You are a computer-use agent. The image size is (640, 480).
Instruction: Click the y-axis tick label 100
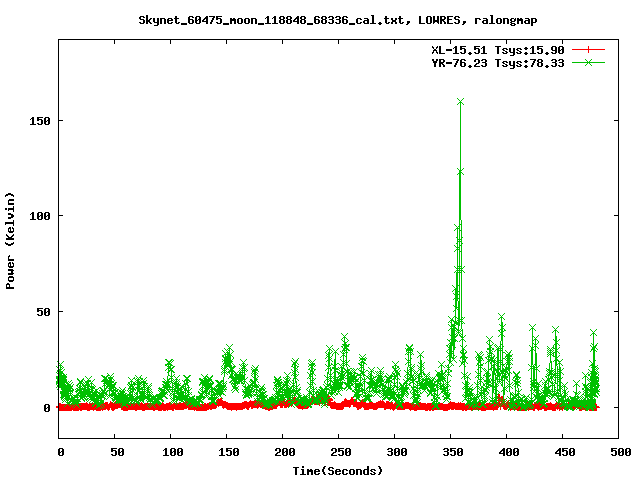click(40, 216)
